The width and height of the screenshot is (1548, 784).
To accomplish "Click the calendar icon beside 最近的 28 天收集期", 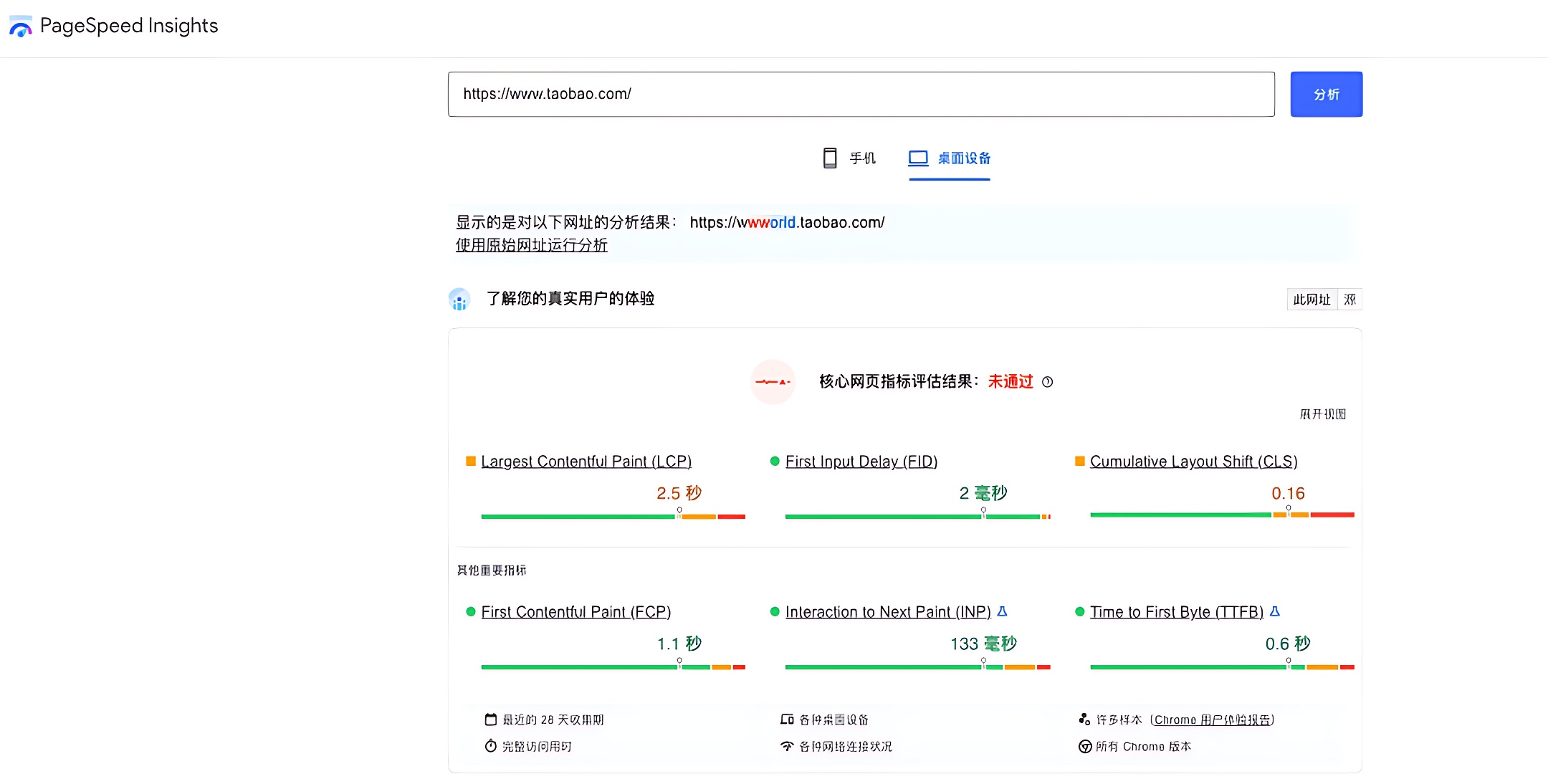I will click(x=490, y=719).
